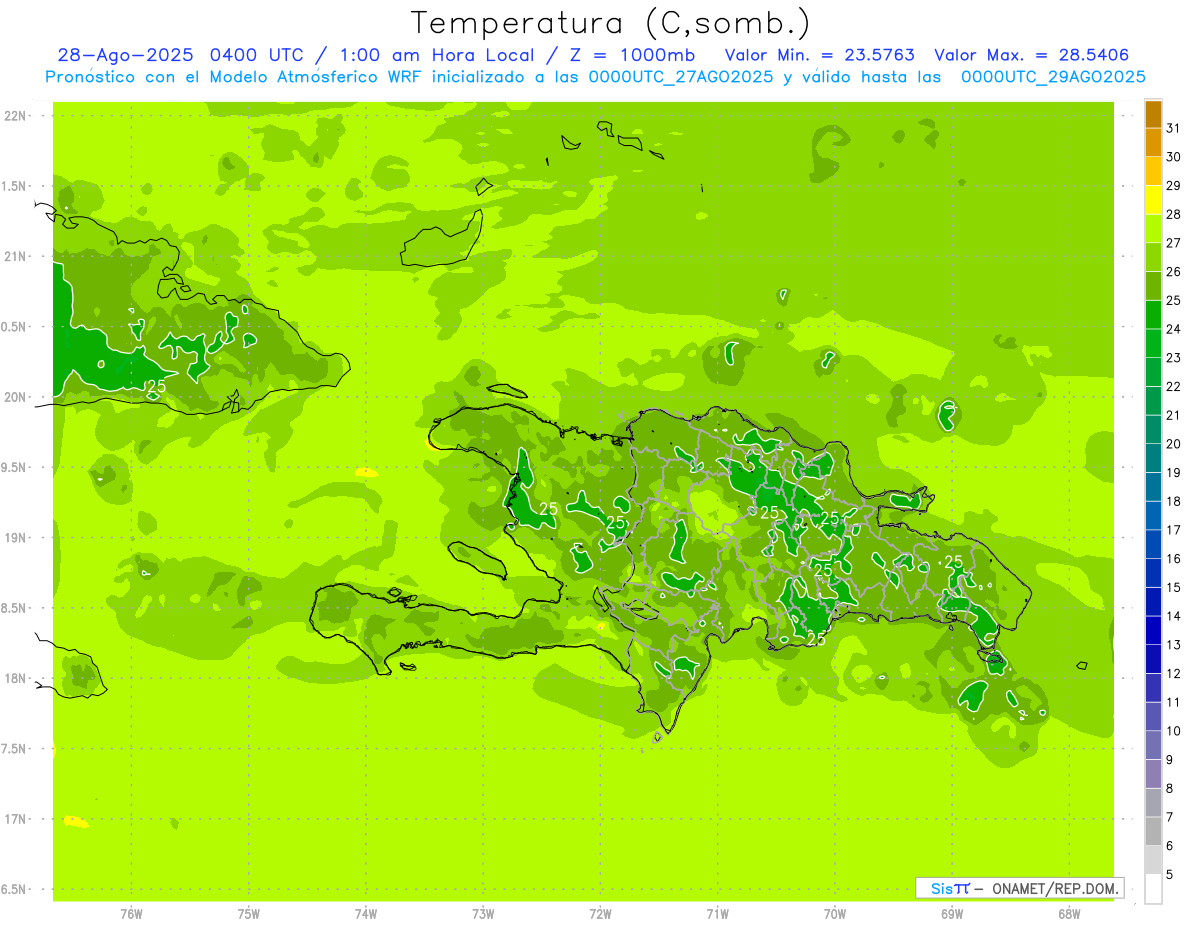
Task: Click the 19N latitude axis label
Action: pyautogui.click(x=15, y=538)
